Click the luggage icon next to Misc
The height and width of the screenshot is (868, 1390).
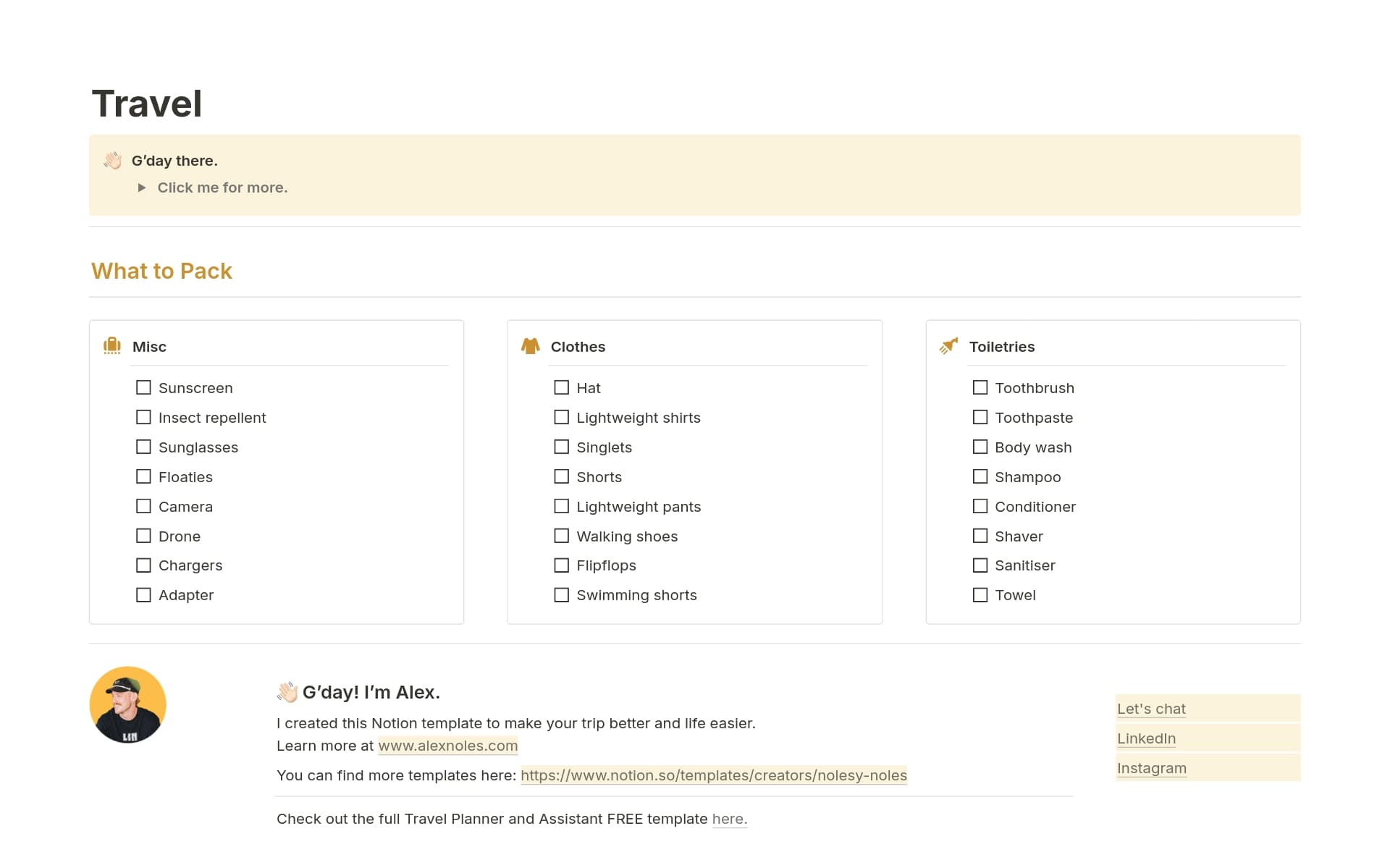(x=112, y=346)
